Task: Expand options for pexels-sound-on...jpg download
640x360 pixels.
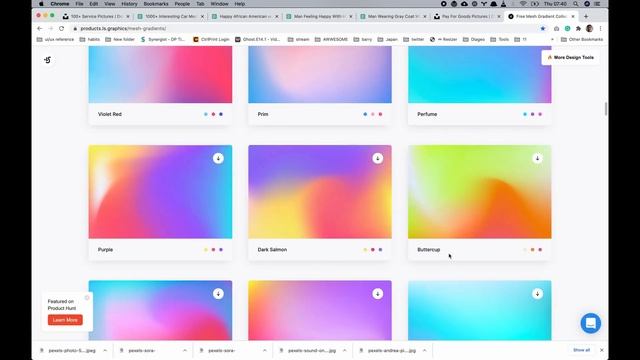Action: tap(344, 350)
